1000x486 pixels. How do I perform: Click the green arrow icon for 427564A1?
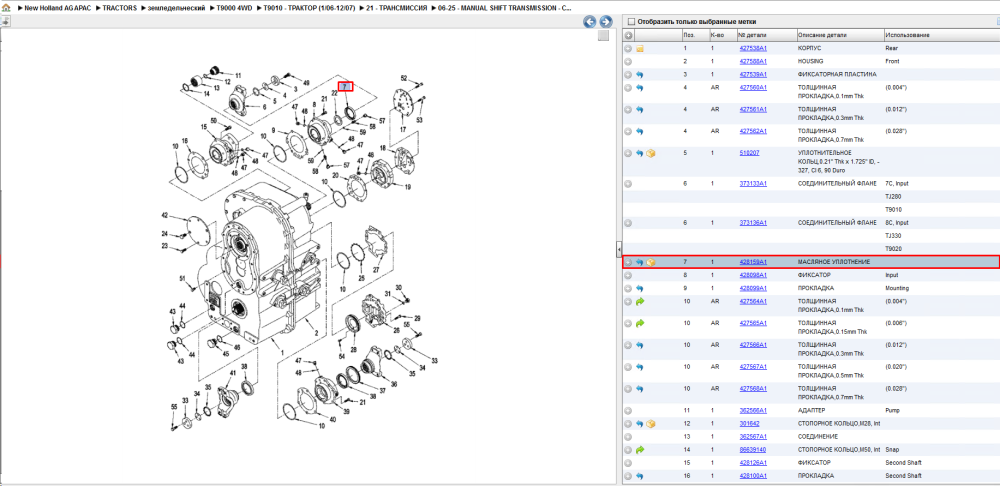(640, 301)
